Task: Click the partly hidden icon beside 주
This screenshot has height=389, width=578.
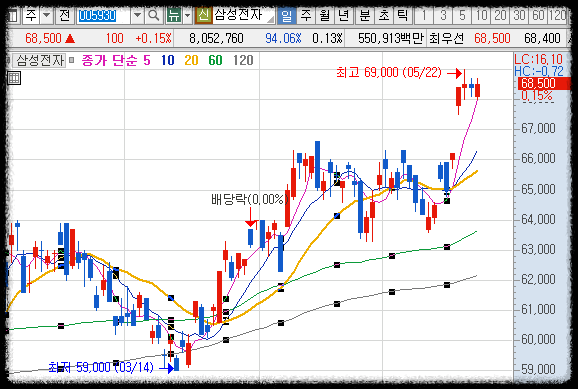Action: 13,16
